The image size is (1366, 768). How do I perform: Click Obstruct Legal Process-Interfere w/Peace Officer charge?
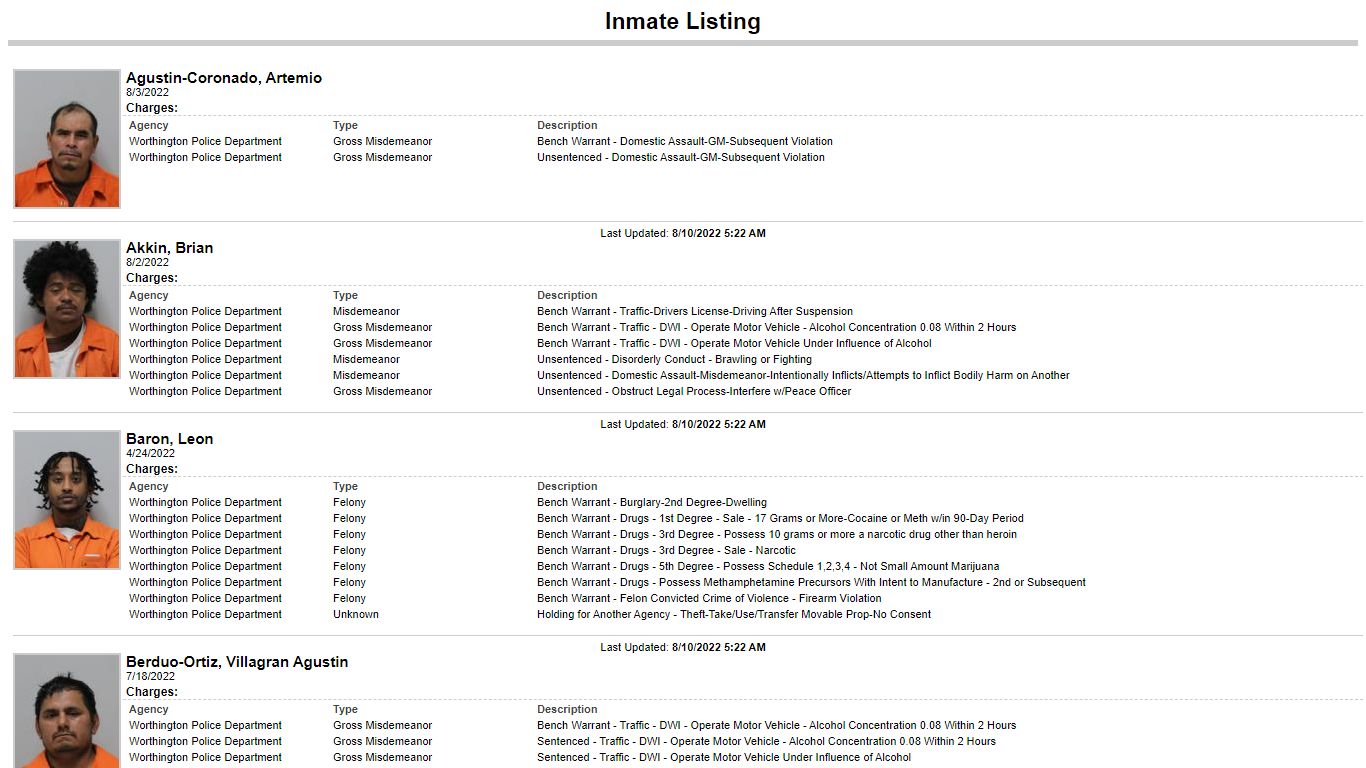pyautogui.click(x=694, y=391)
